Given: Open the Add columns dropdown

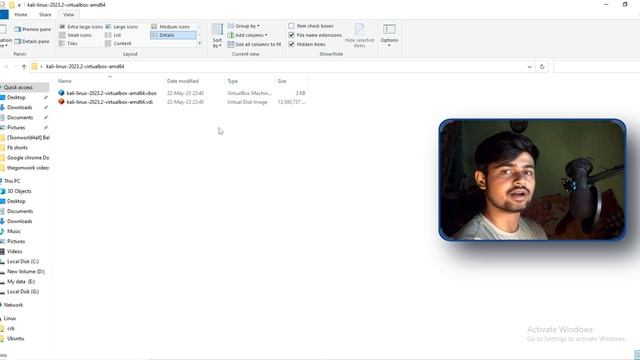Looking at the screenshot, I should tap(248, 35).
